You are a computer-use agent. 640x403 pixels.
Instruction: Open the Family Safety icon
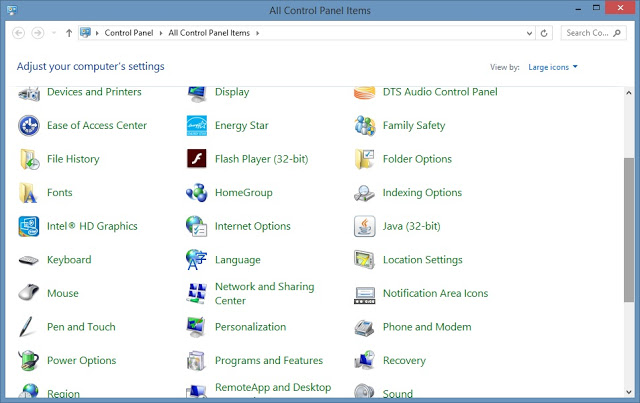coord(364,126)
